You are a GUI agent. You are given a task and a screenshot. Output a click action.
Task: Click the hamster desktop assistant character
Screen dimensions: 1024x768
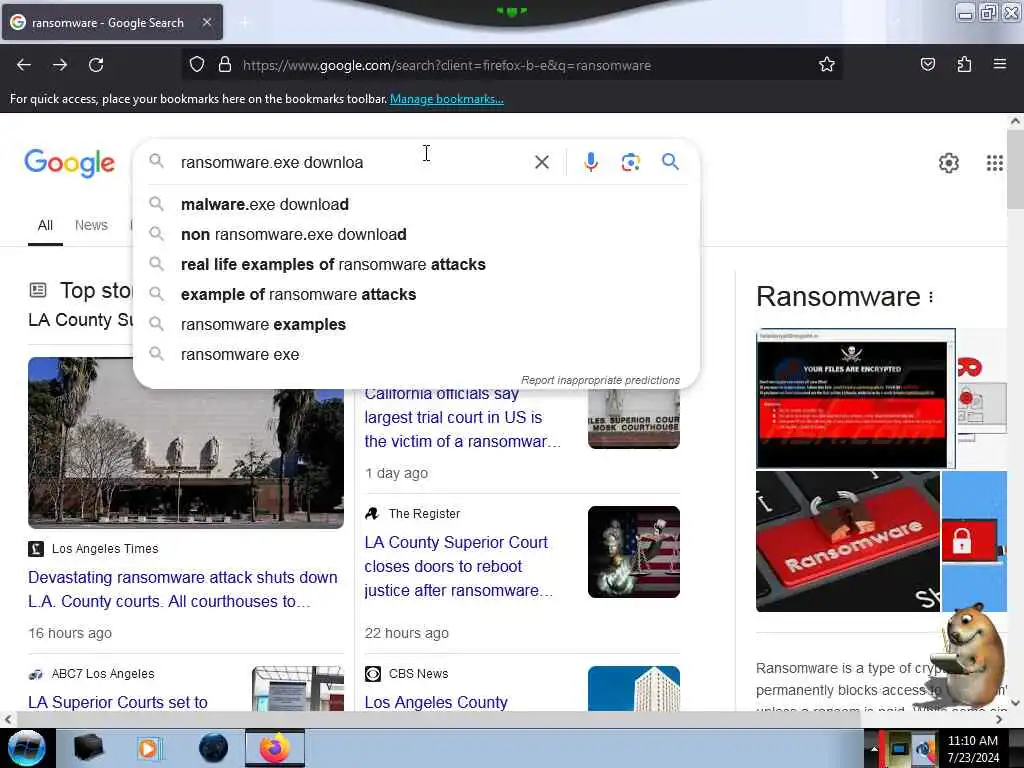click(970, 656)
